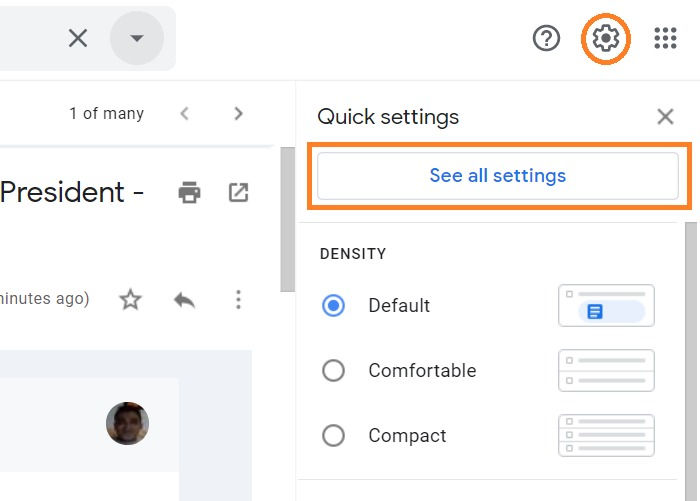Screen dimensions: 700x501
Task: Click the Default density preview thumbnail
Action: tap(606, 306)
